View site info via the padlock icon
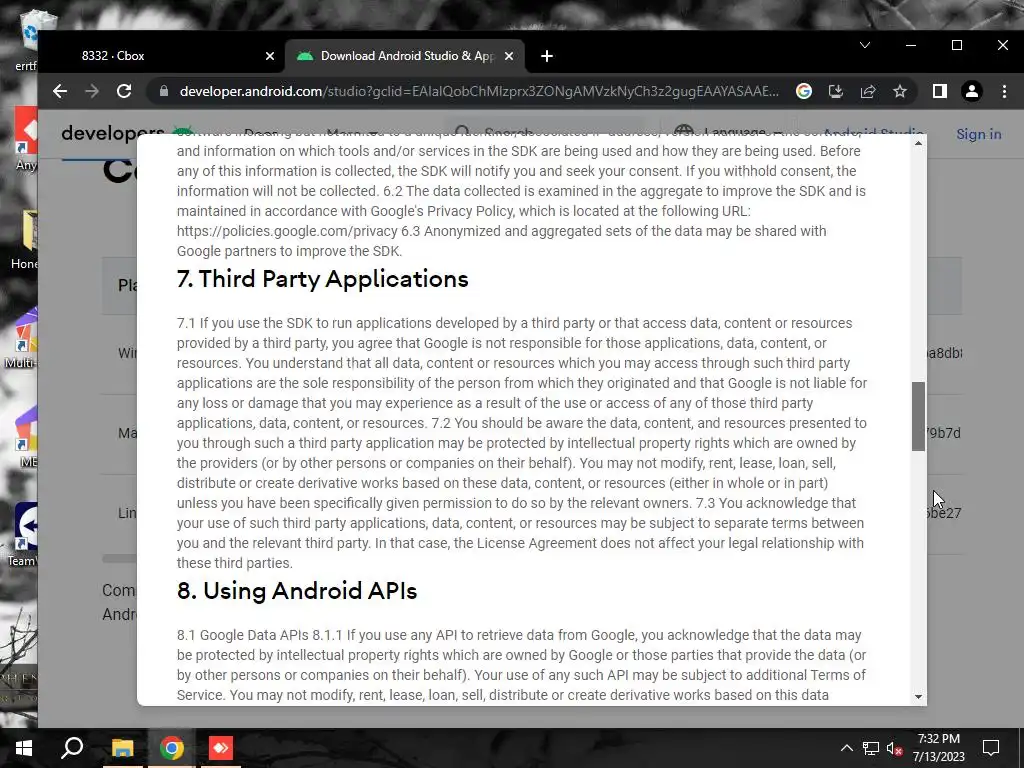1024x768 pixels. pyautogui.click(x=164, y=91)
